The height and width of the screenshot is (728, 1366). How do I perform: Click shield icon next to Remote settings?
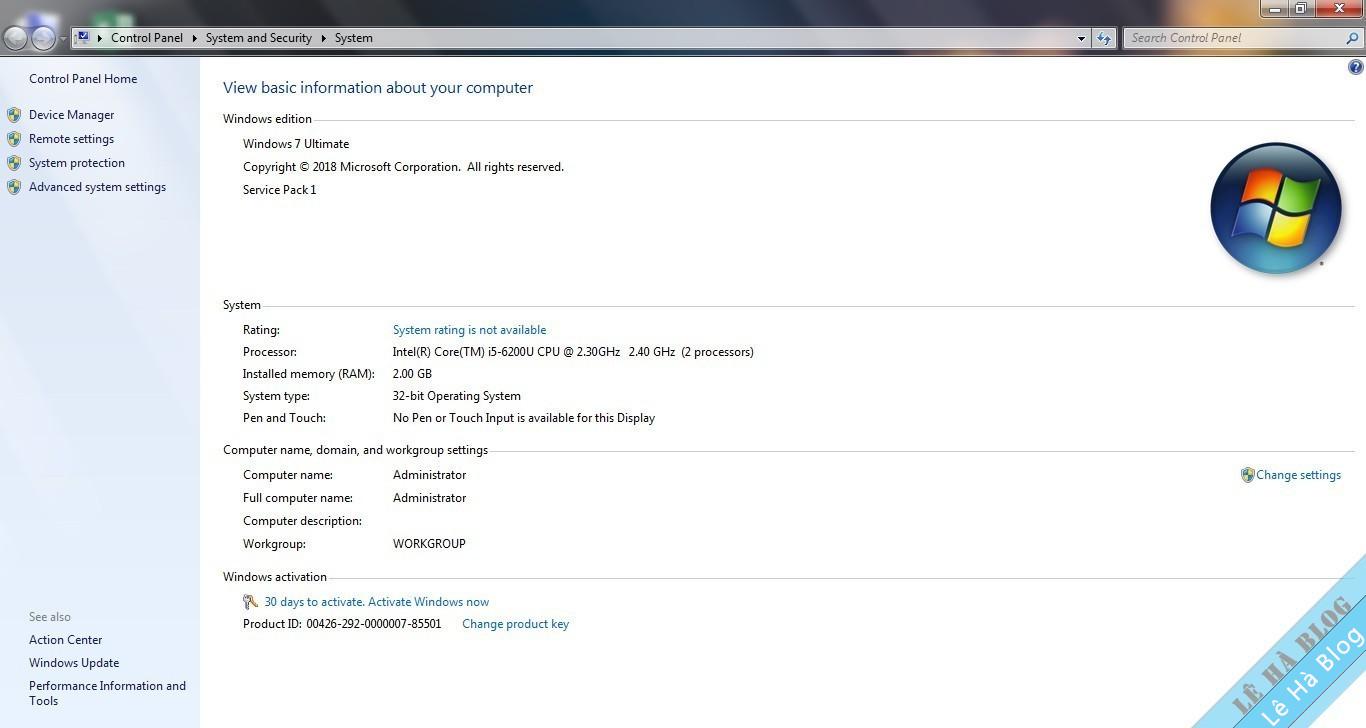tap(14, 139)
